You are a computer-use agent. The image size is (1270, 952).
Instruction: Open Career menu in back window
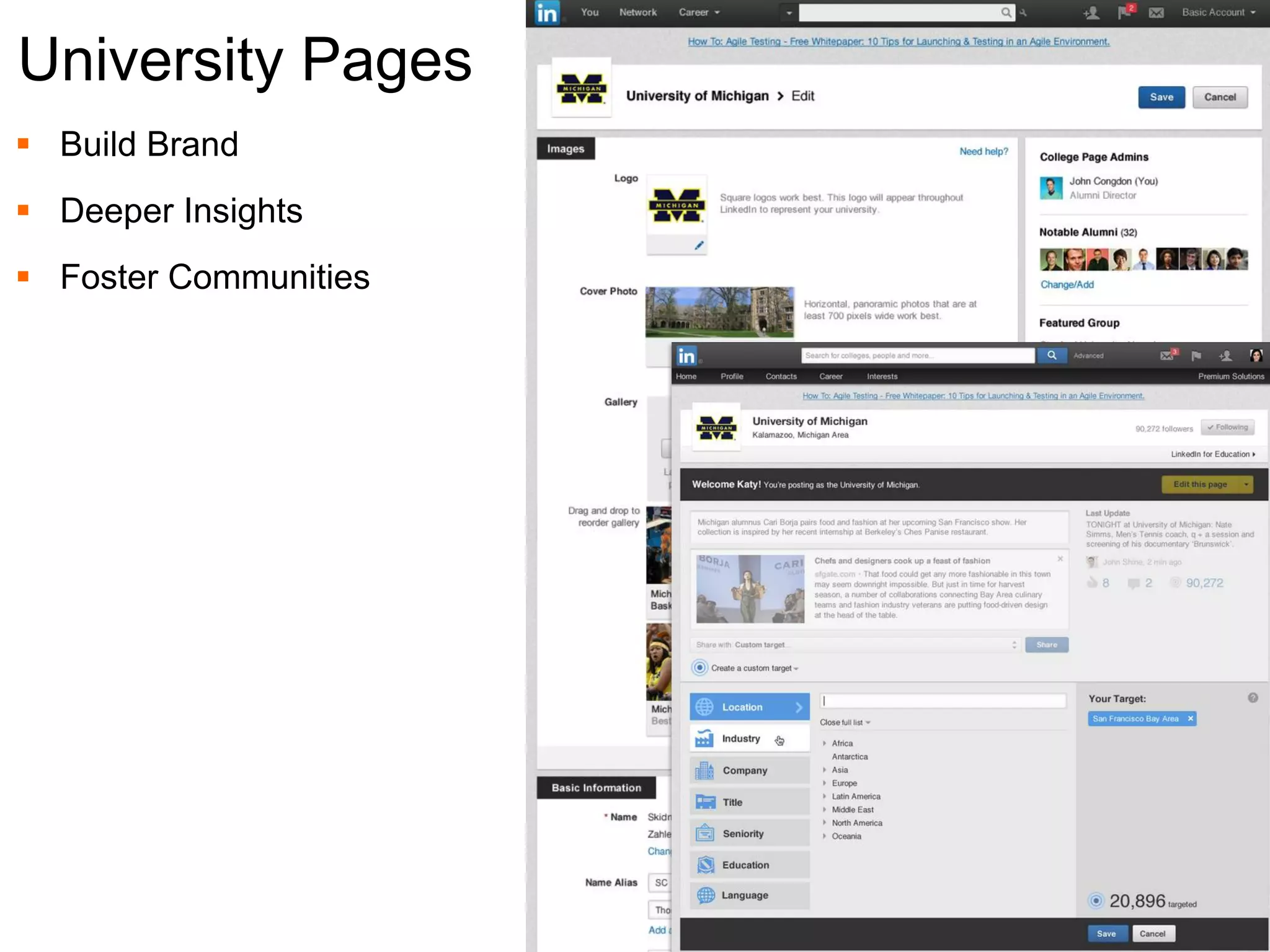699,12
